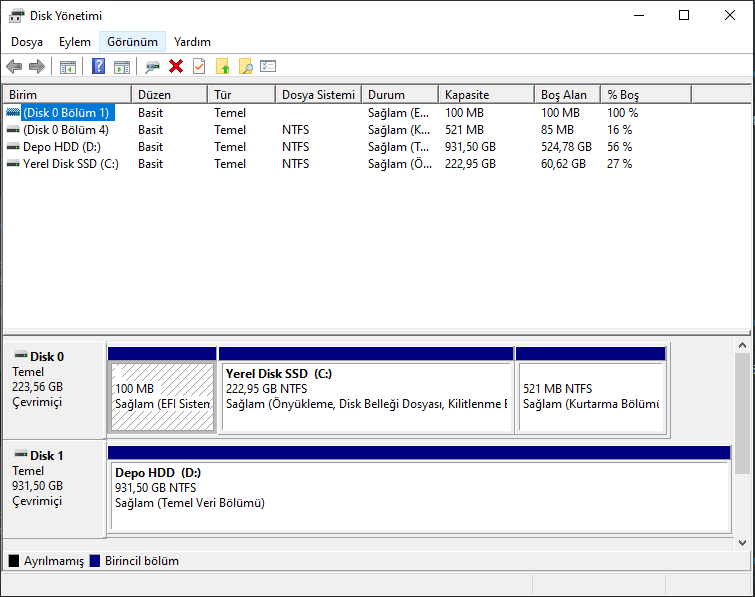
Task: Sort by the Birim column header
Action: click(x=67, y=95)
